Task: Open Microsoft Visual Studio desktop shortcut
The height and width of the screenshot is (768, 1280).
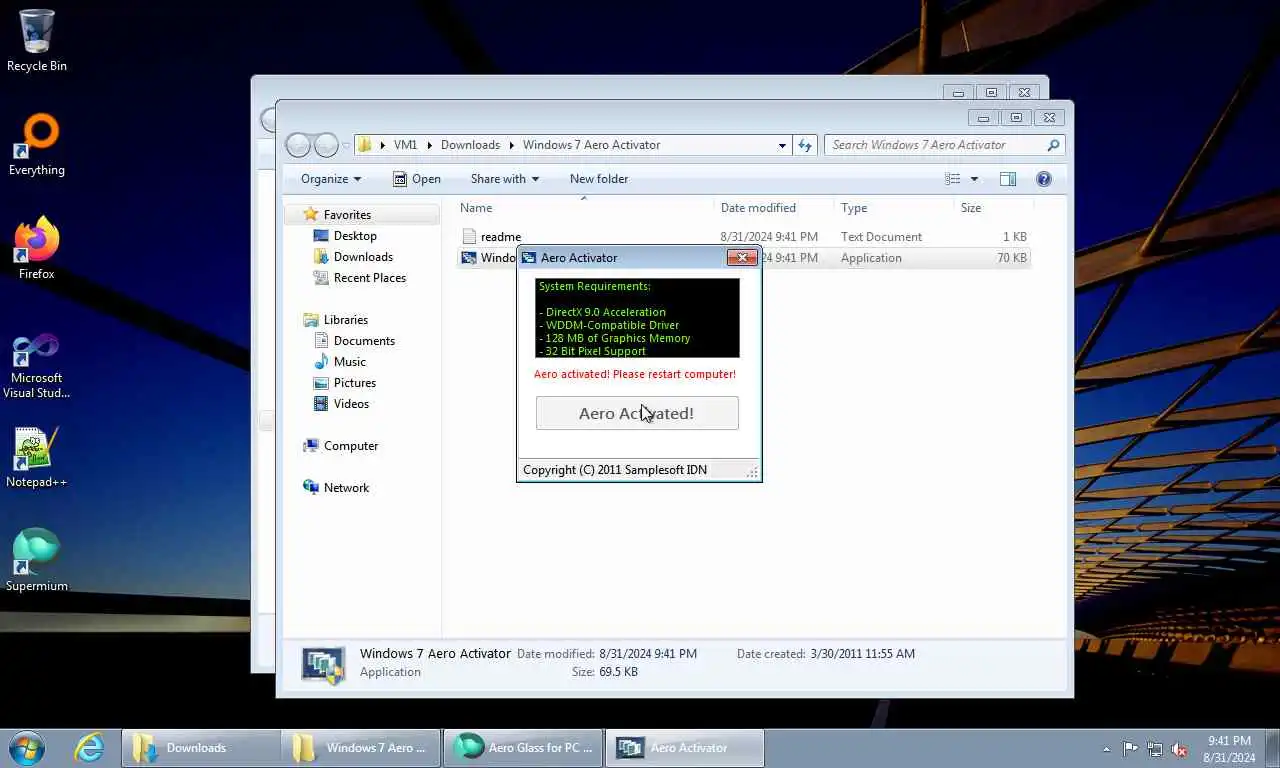Action: point(37,366)
